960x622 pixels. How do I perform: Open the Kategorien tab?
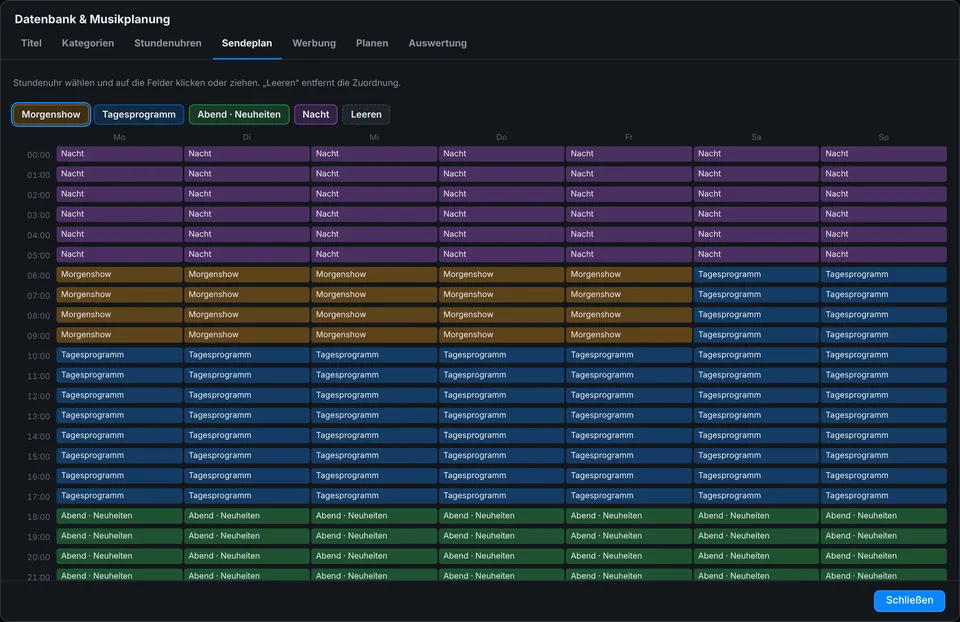click(x=88, y=43)
